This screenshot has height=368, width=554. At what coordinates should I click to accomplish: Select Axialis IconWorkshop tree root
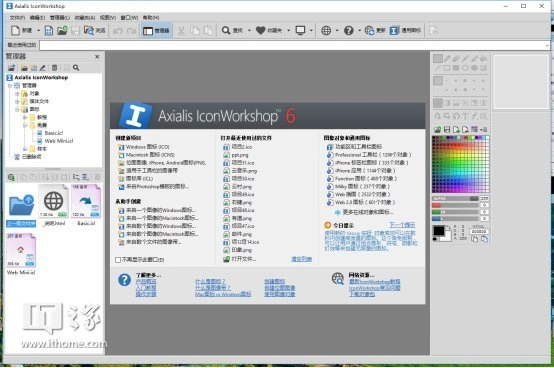(37, 77)
